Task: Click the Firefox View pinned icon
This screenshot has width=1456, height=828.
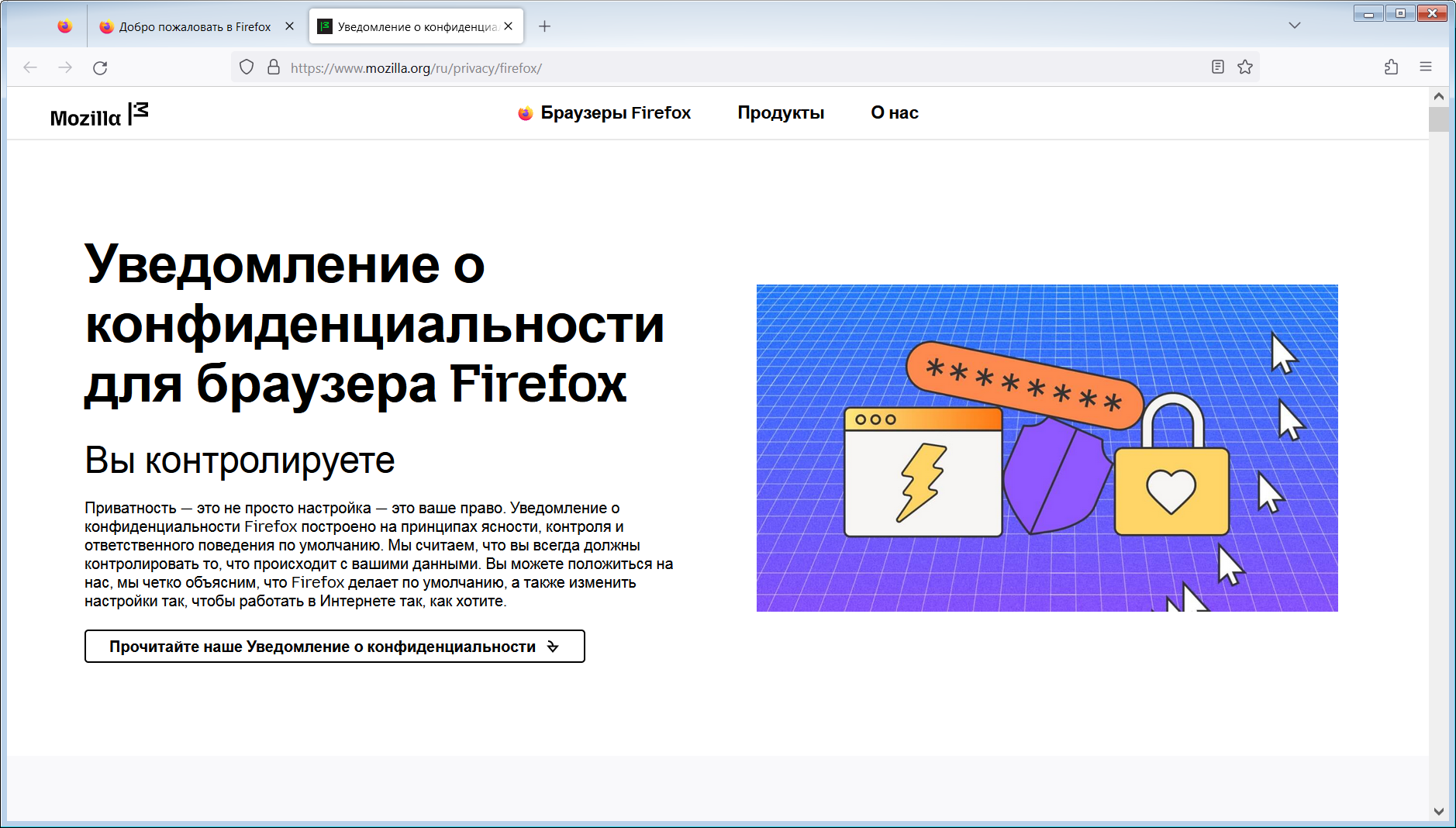Action: coord(65,26)
